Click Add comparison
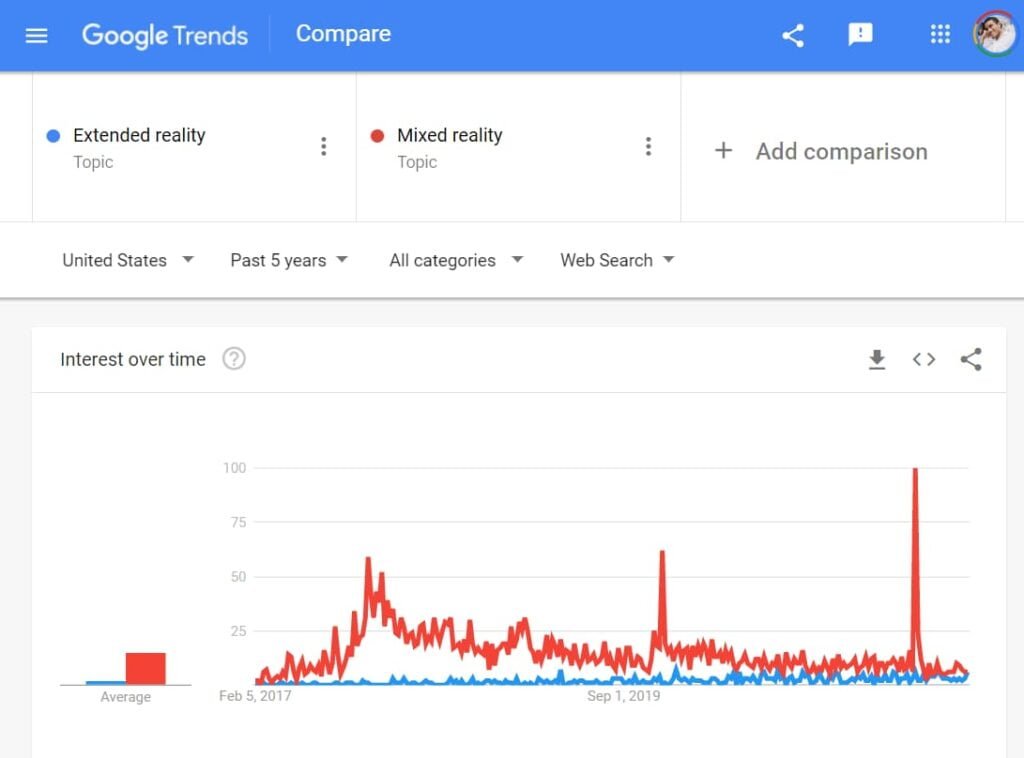1024x758 pixels. (822, 152)
